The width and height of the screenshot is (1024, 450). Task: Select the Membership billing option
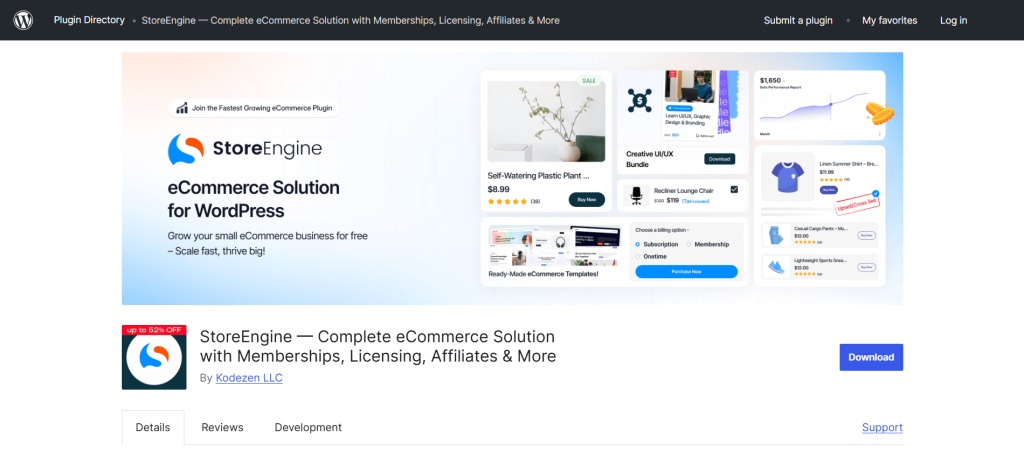tap(707, 244)
